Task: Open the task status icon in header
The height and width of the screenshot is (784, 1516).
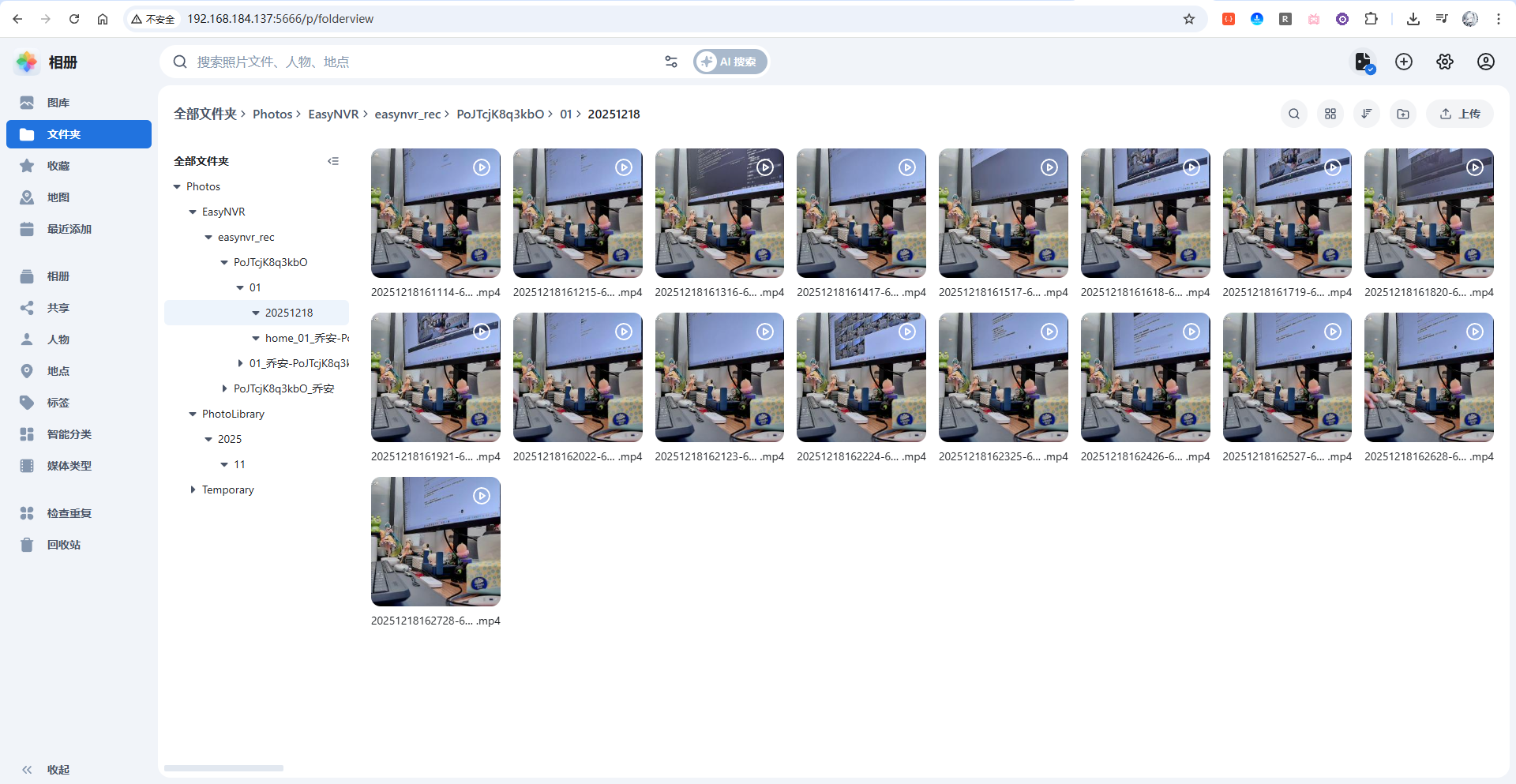Action: tap(1364, 62)
